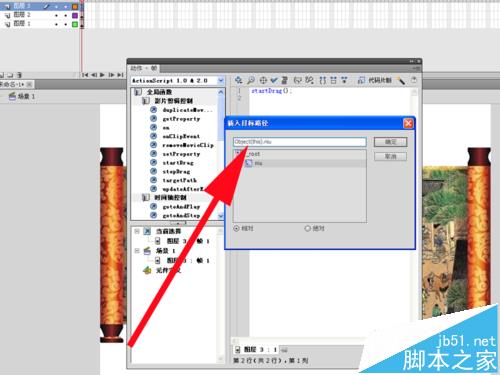Click the pin script icon beside 图层 3 : 1
The image size is (500, 375).
click(284, 349)
